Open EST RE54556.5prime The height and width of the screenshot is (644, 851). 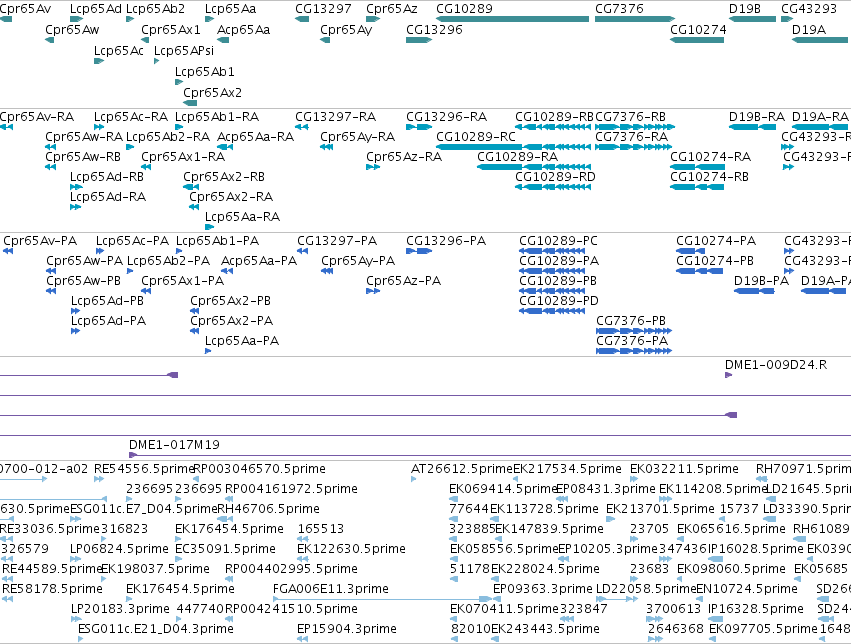144,469
